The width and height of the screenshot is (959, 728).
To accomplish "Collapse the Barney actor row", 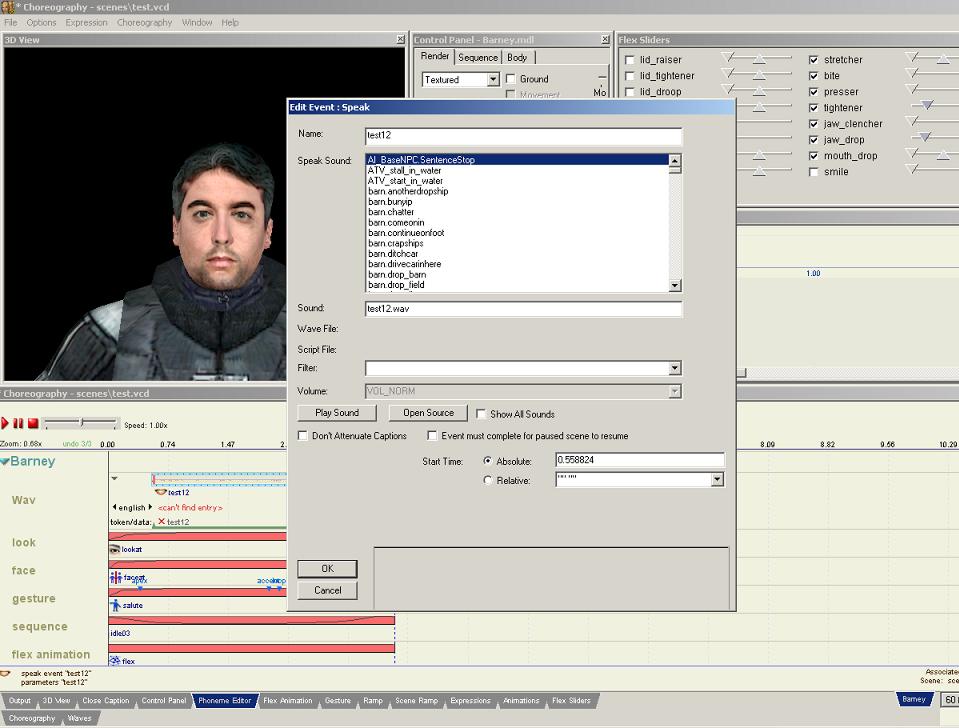I will coord(5,461).
